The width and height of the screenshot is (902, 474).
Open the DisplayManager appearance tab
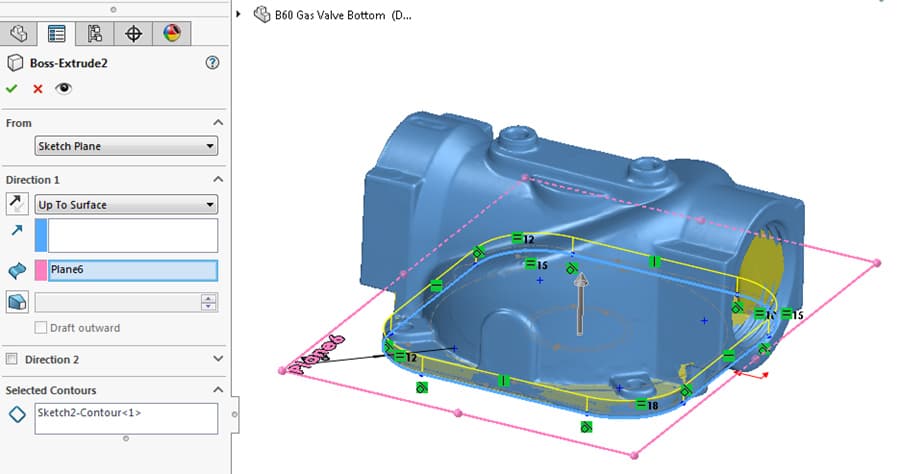(171, 33)
